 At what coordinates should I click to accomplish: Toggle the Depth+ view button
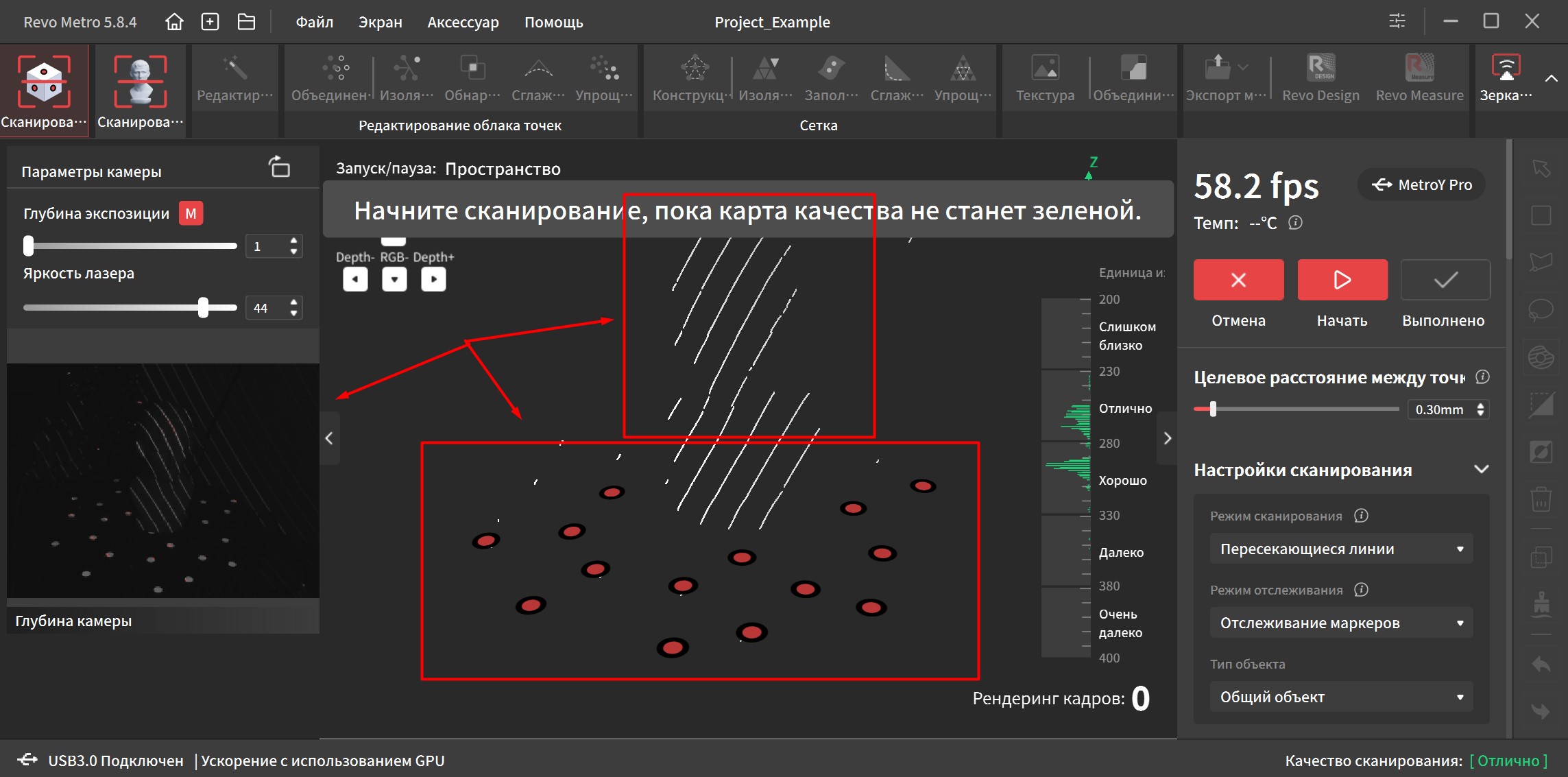[433, 279]
